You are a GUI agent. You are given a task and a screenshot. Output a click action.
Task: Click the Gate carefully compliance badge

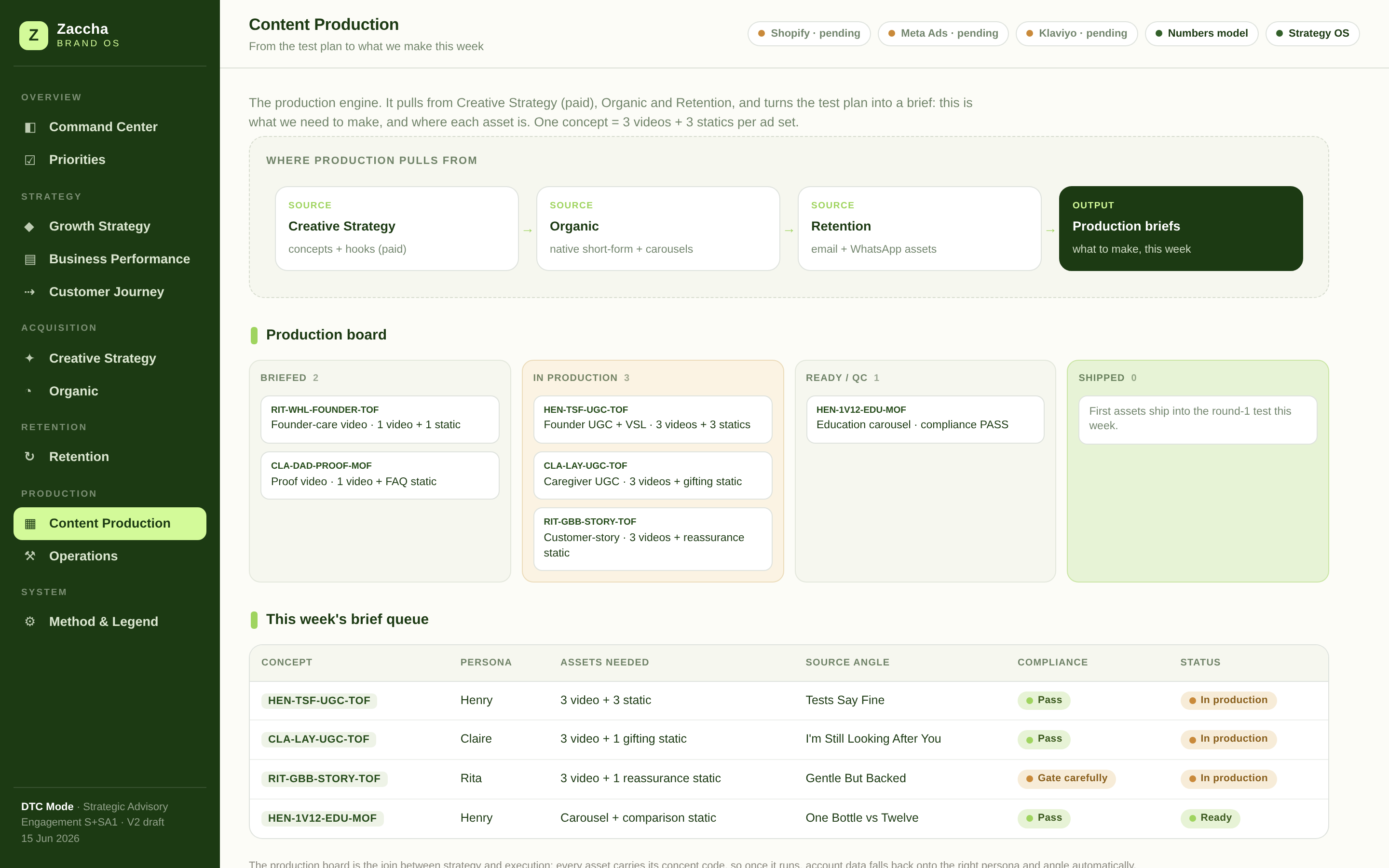1066,778
